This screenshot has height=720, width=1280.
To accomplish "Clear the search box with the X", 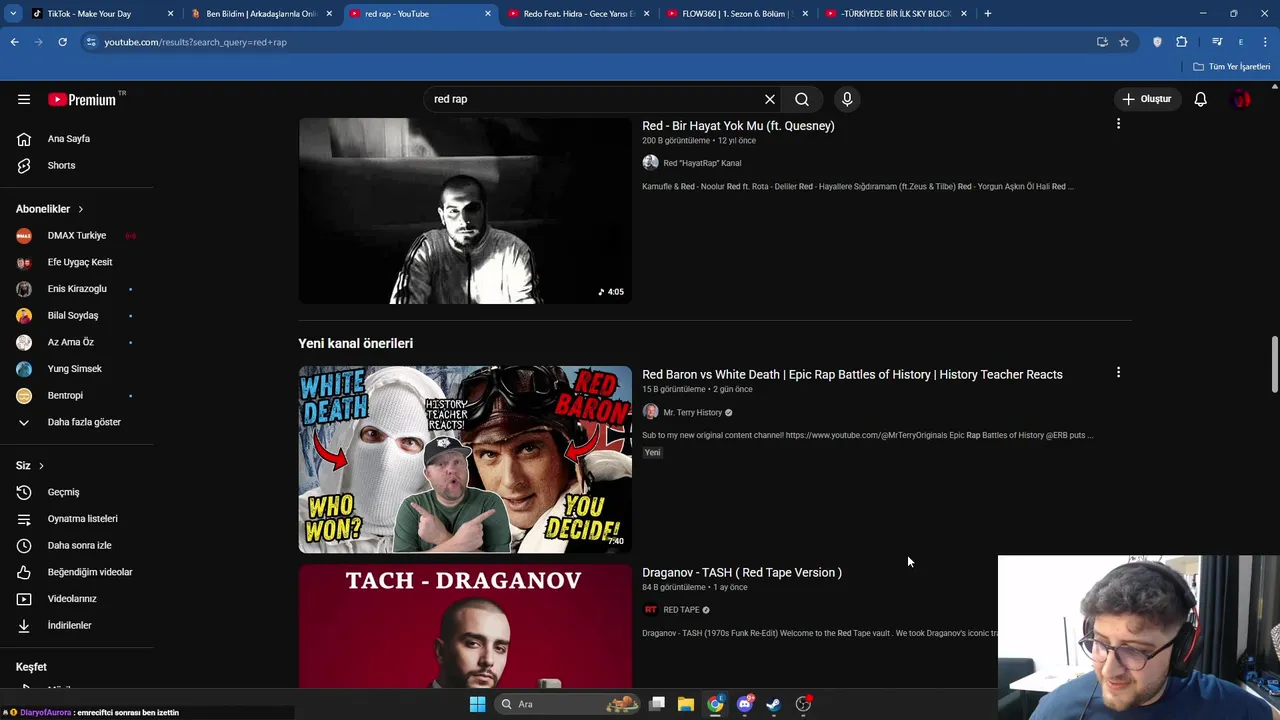I will click(x=770, y=99).
